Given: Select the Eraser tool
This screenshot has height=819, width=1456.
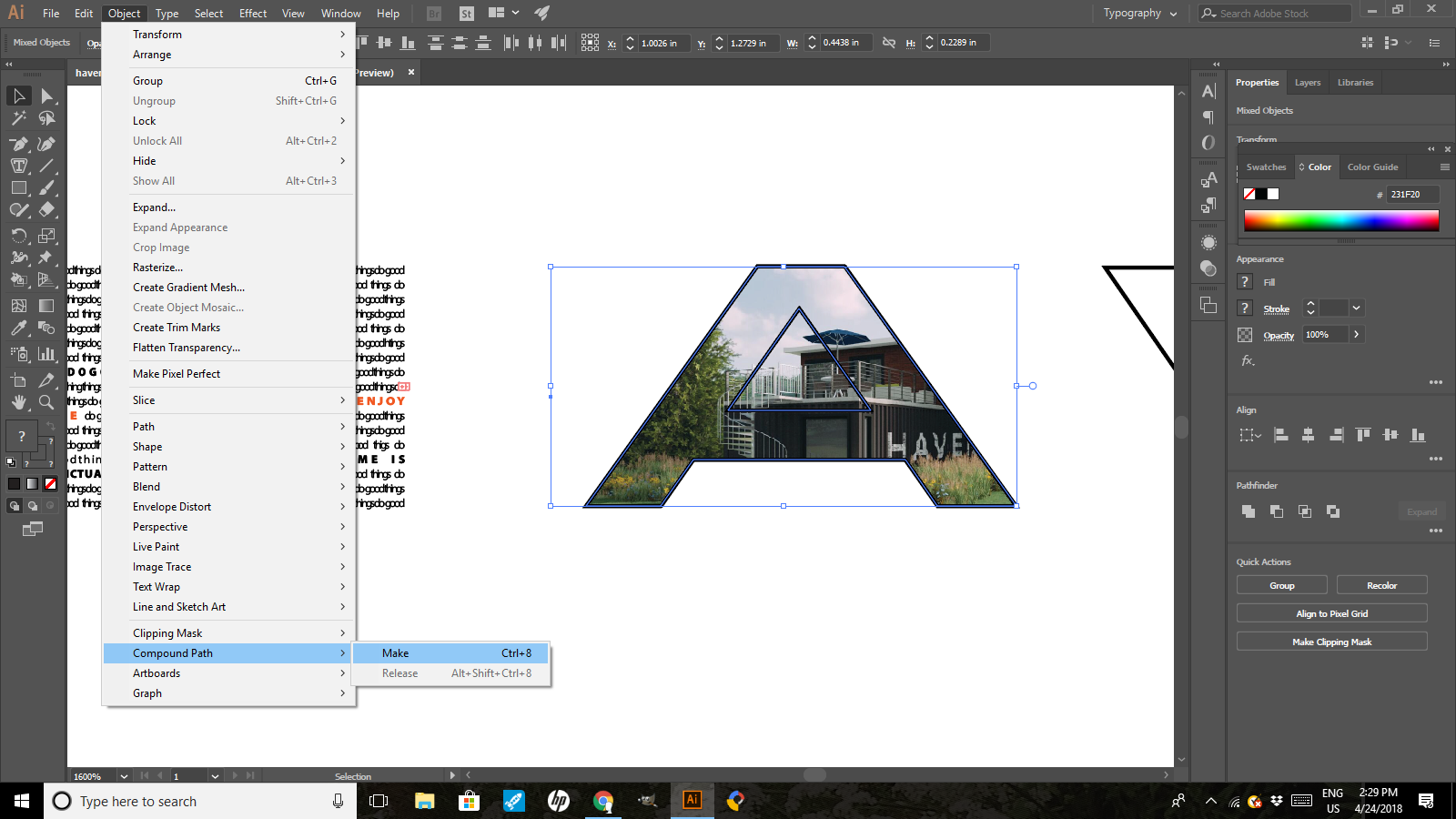Looking at the screenshot, I should (x=46, y=209).
